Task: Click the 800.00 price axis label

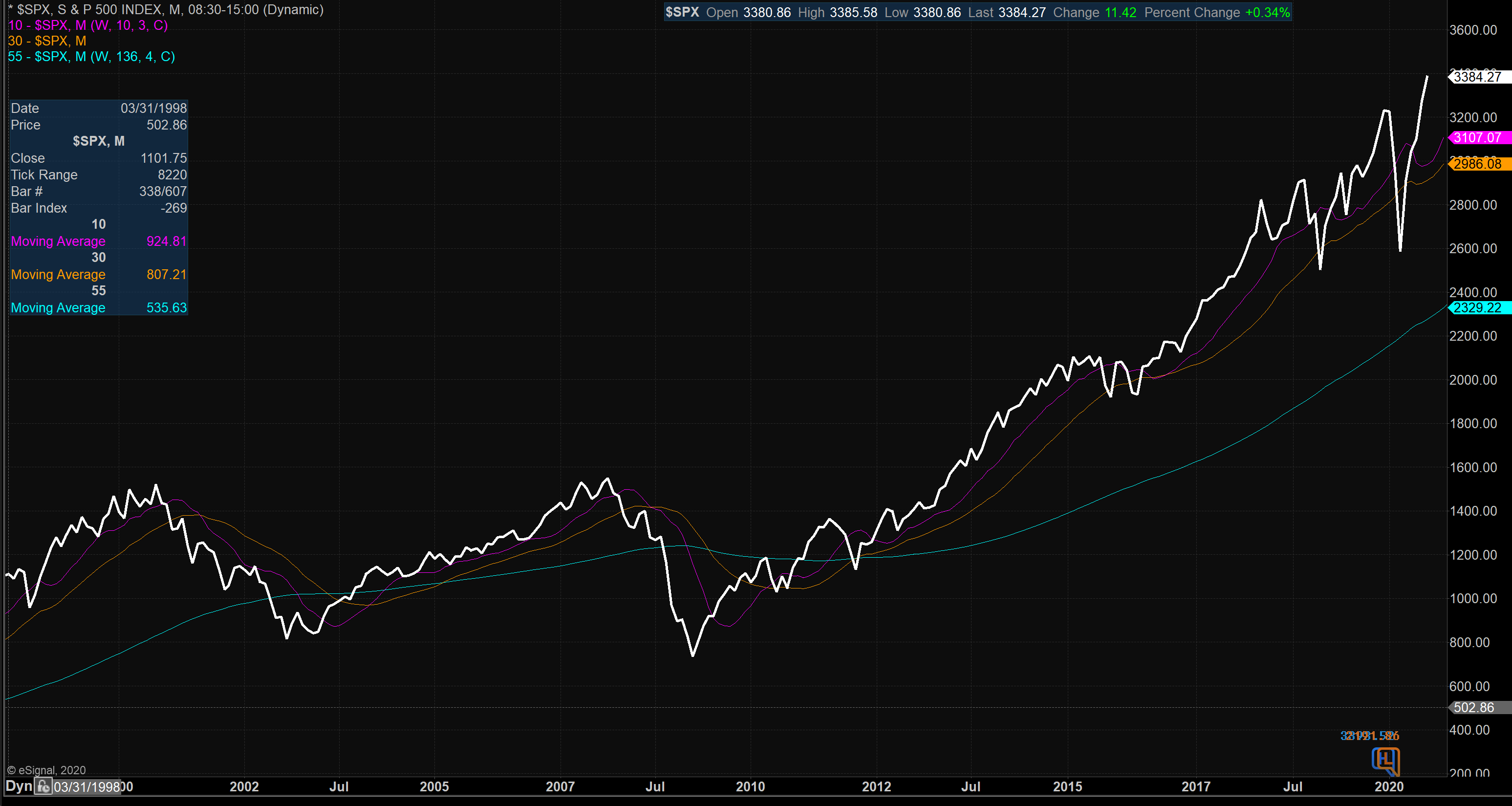Action: point(1470,642)
